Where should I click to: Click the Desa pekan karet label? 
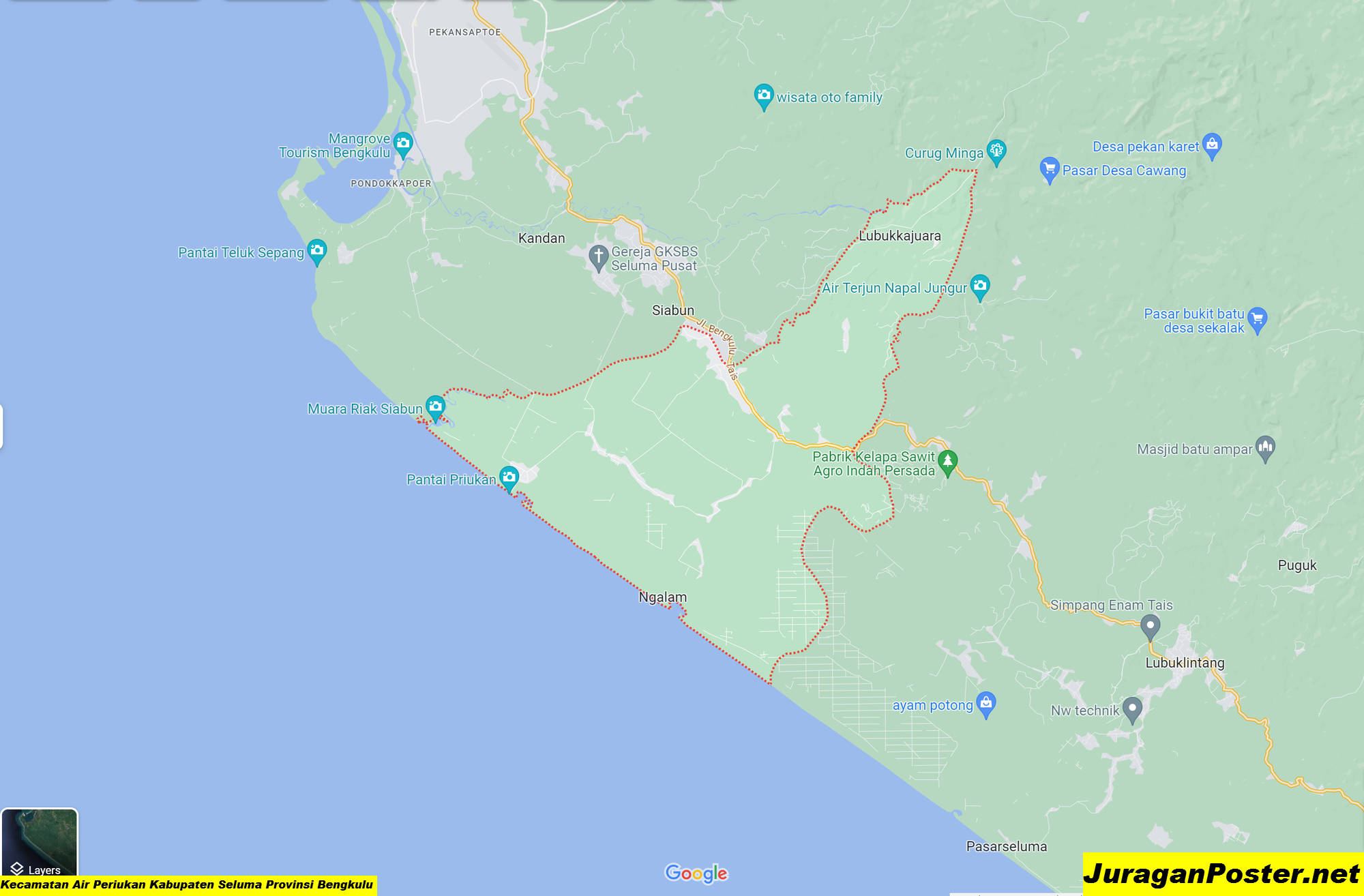point(1146,147)
